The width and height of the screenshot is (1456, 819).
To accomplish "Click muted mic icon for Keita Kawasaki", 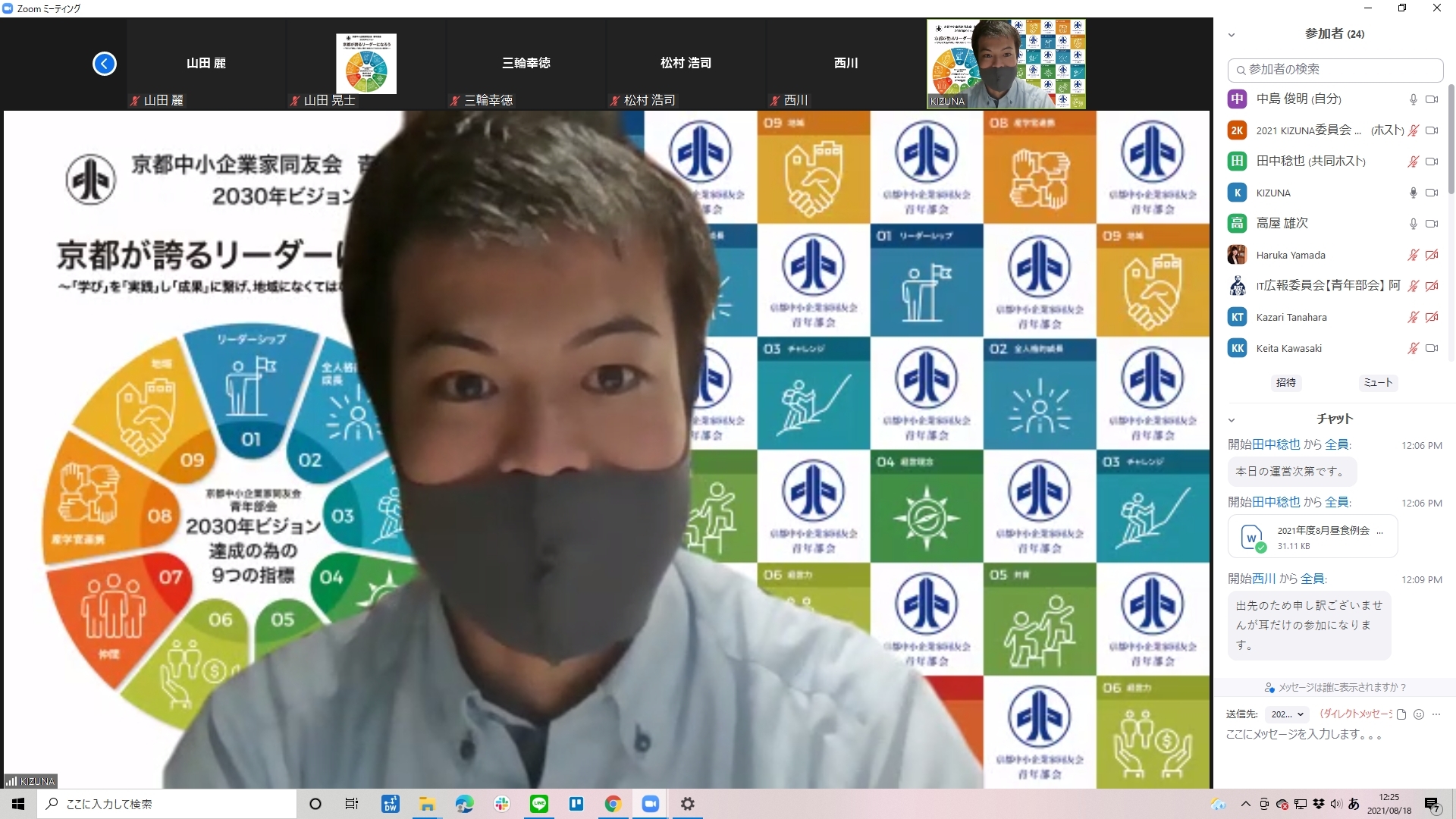I will (x=1414, y=348).
